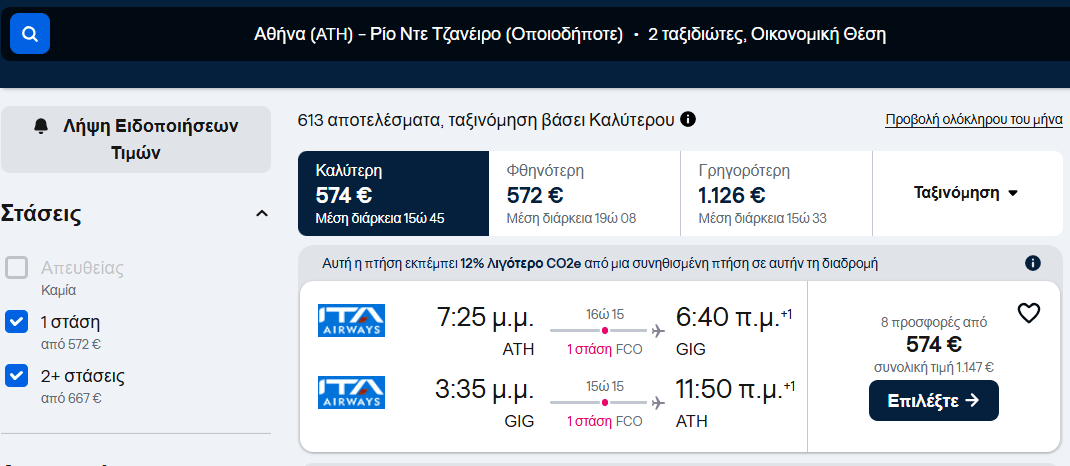Select the Φθηνότερη 572 € tab

[x=584, y=193]
